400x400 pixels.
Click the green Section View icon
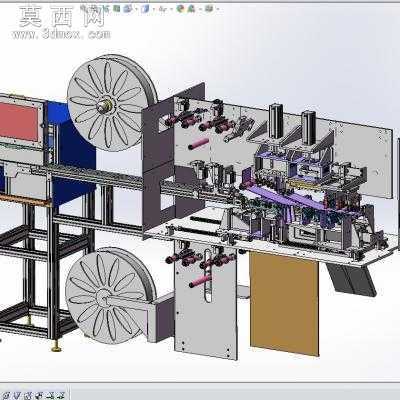pyautogui.click(x=116, y=9)
